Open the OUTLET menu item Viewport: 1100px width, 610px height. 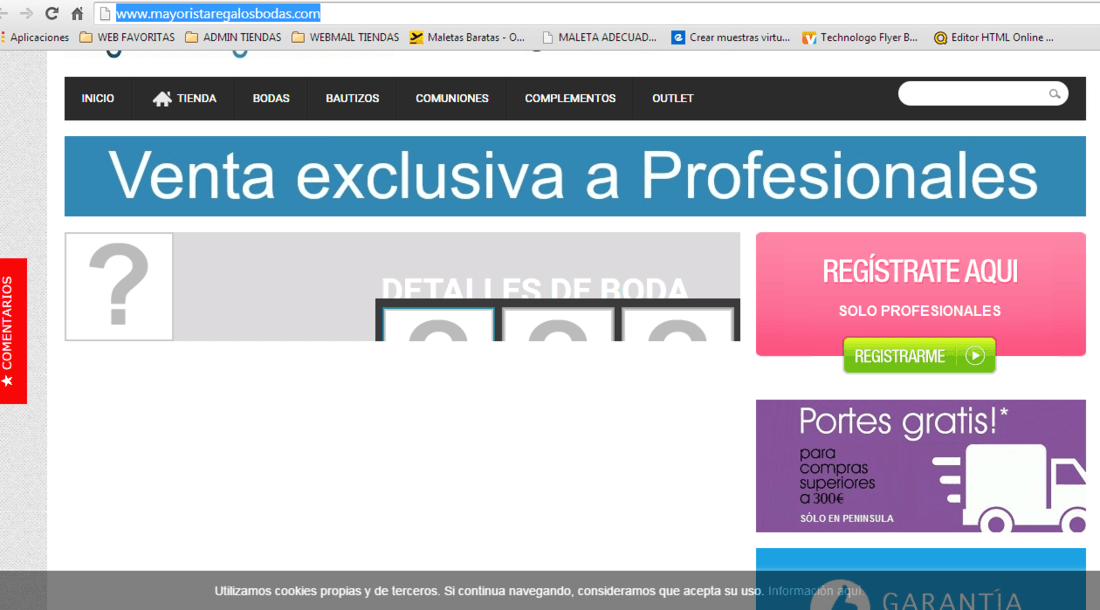[x=672, y=98]
